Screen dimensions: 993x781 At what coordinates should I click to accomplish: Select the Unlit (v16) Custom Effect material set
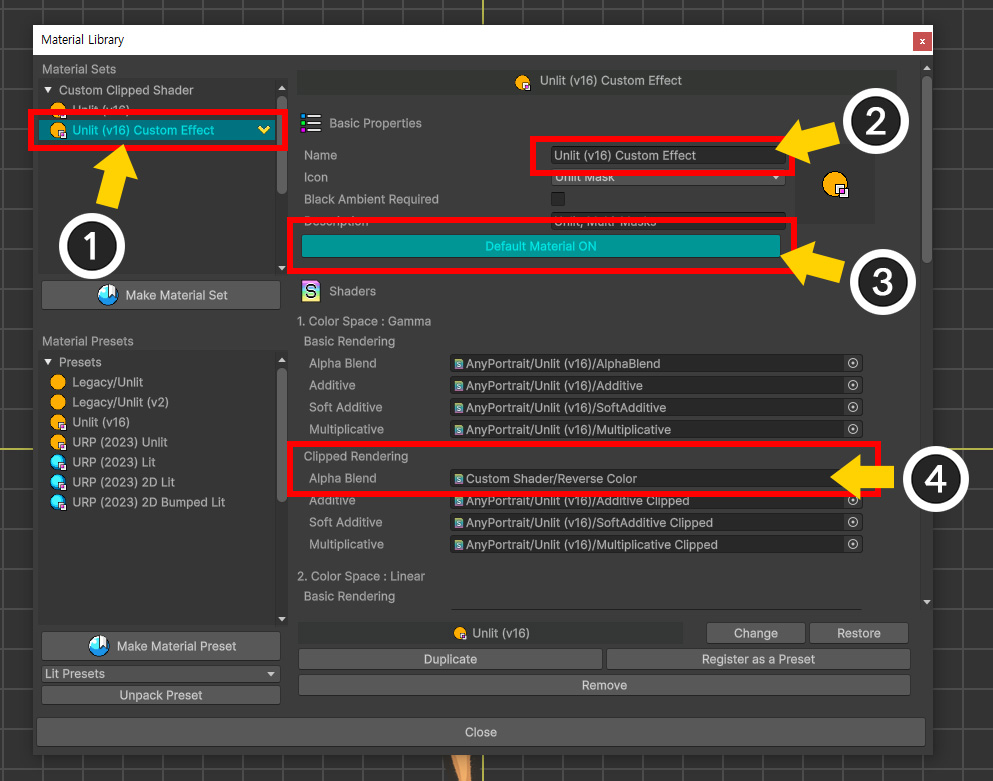[156, 130]
